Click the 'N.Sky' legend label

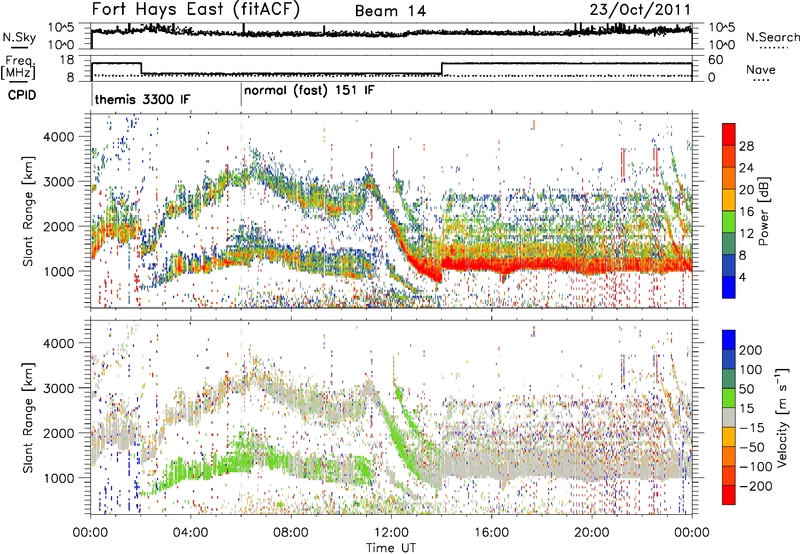(19, 37)
